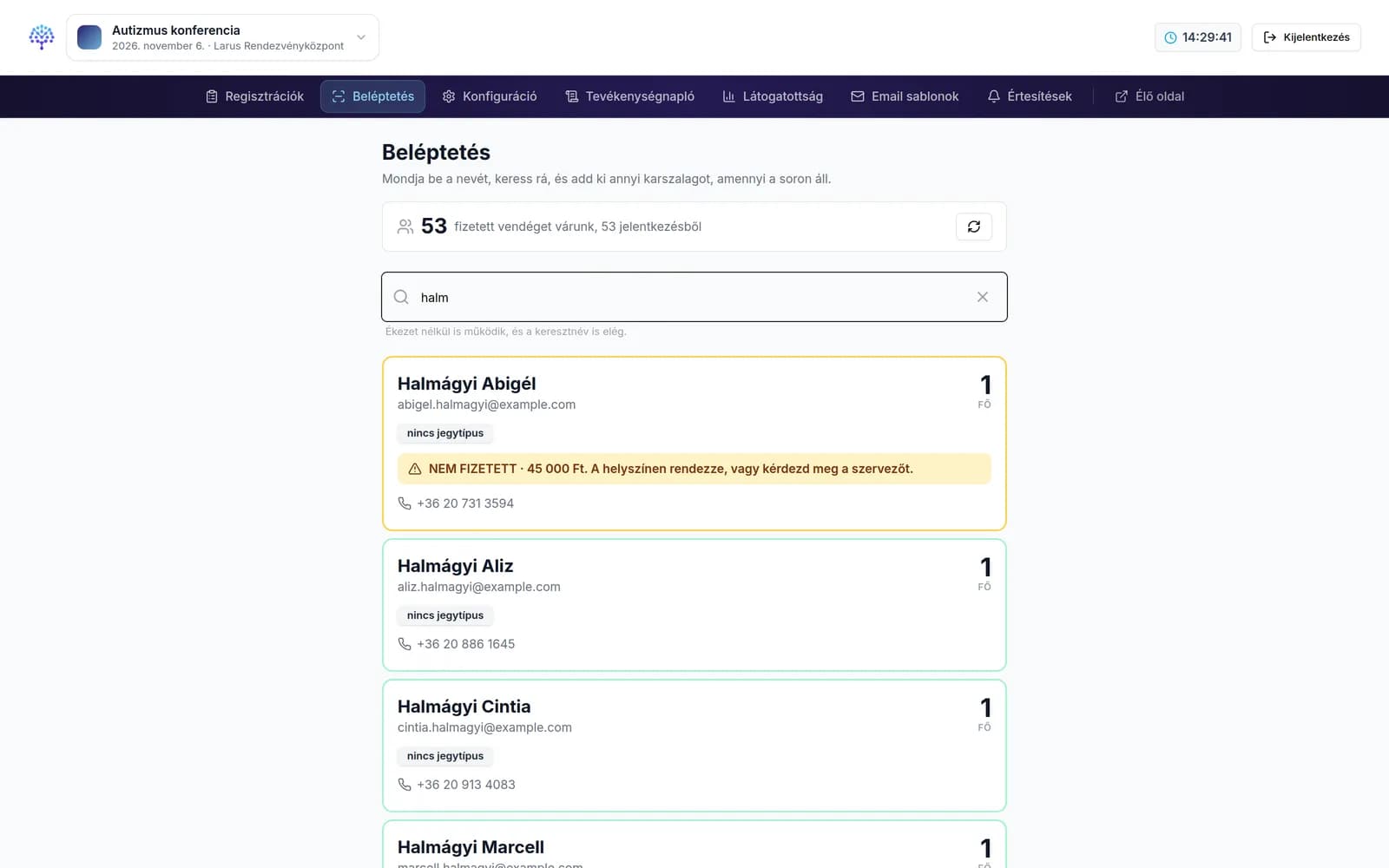Clear the search with the X icon

(983, 297)
